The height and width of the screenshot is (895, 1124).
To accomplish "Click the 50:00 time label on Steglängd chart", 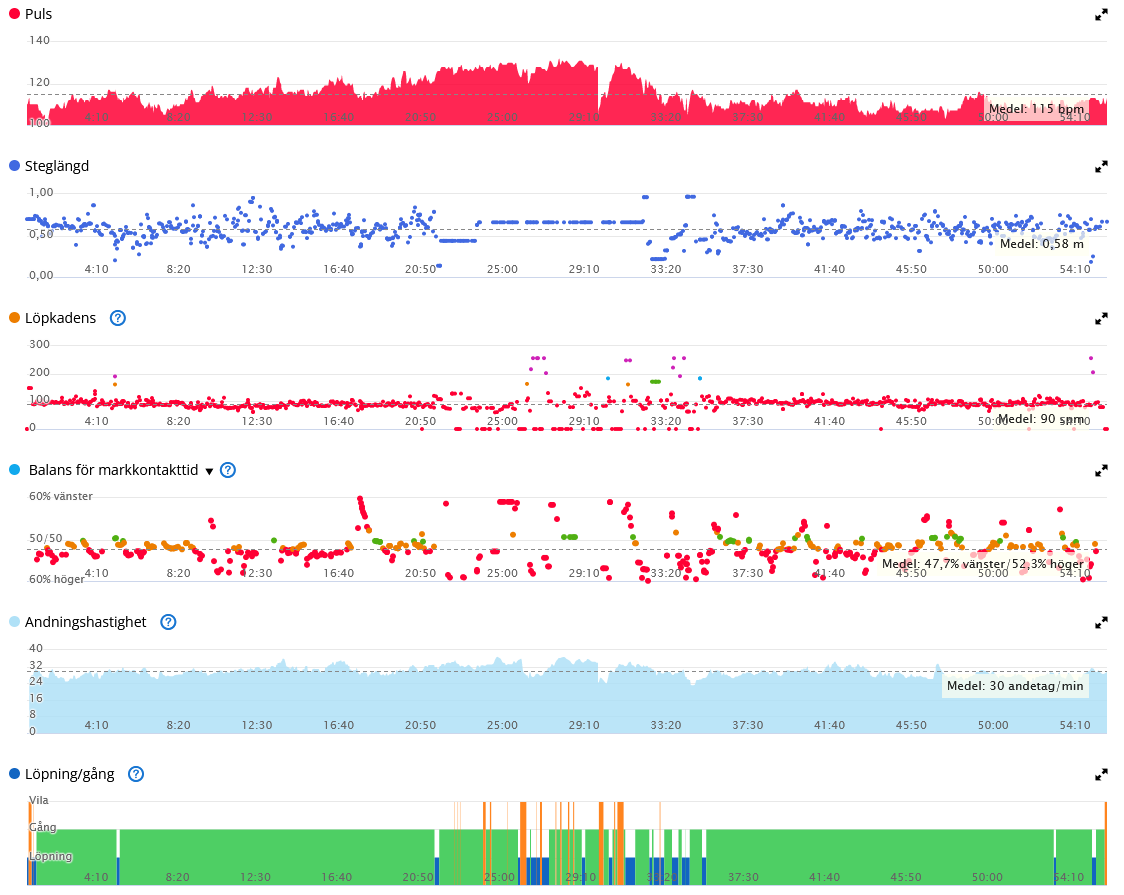I will point(993,269).
